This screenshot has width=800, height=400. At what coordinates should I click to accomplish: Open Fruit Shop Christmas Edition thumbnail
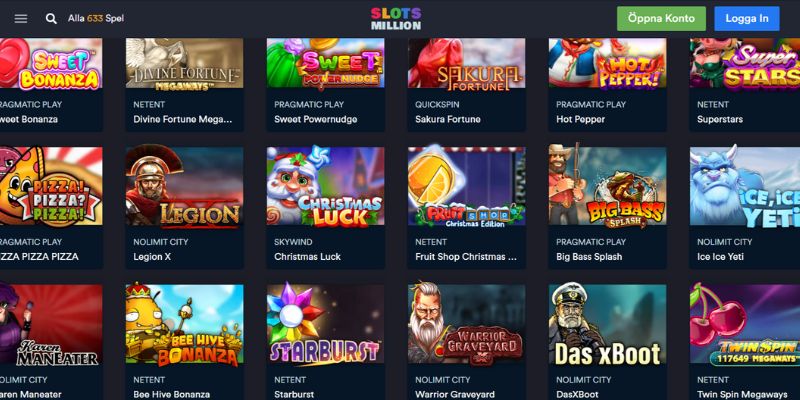pyautogui.click(x=466, y=186)
